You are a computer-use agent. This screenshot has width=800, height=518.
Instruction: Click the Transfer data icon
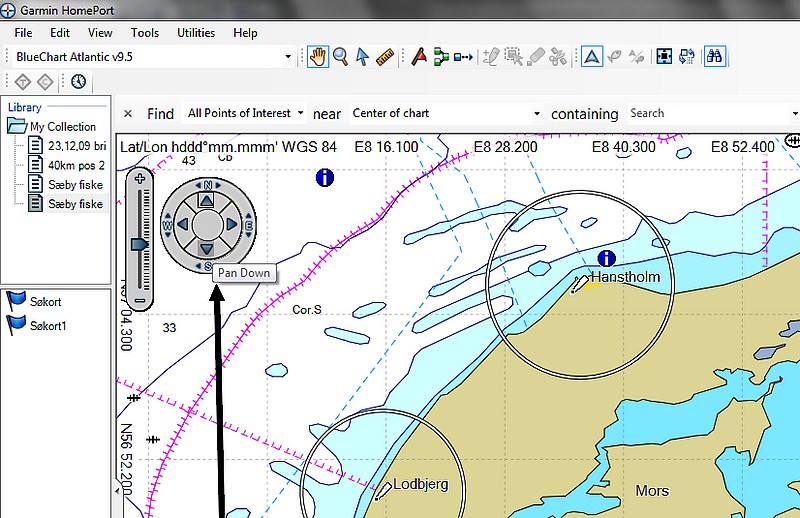687,57
